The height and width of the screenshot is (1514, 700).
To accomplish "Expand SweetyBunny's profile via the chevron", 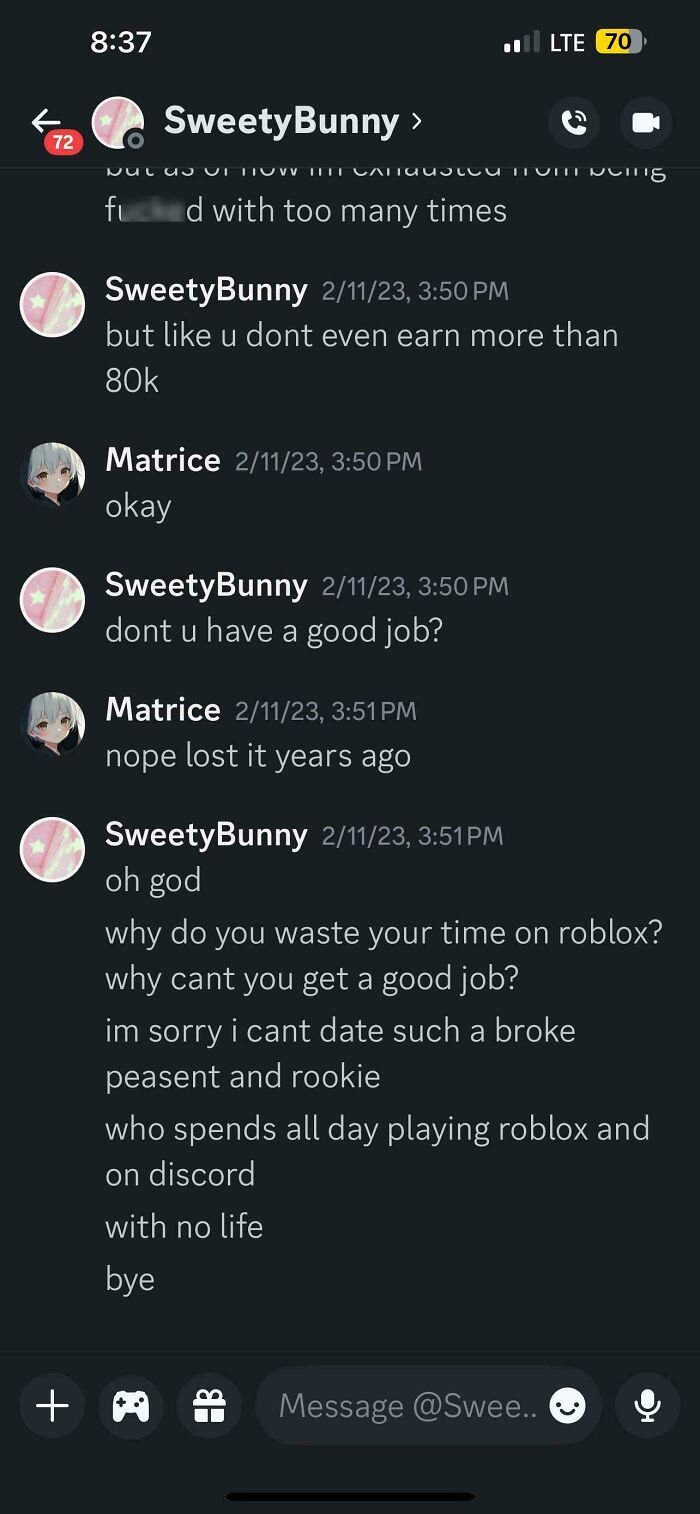I will point(417,120).
